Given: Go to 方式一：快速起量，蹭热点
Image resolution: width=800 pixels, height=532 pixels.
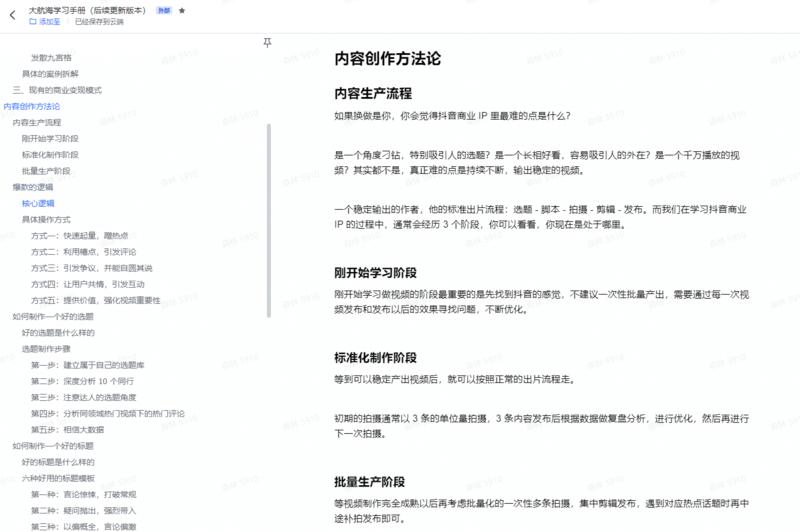Looking at the screenshot, I should (80, 236).
